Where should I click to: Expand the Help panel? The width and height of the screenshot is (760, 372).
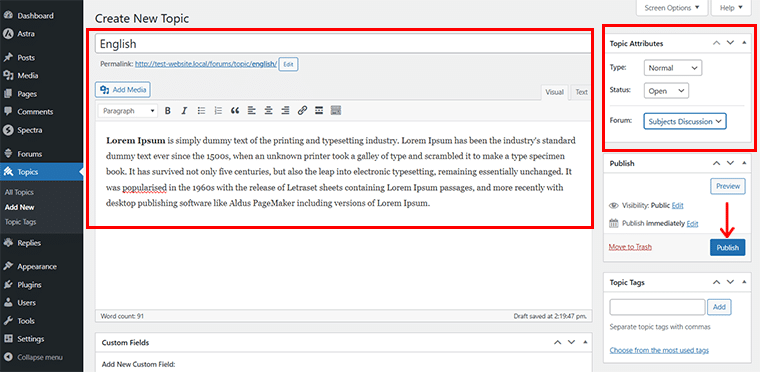click(731, 8)
